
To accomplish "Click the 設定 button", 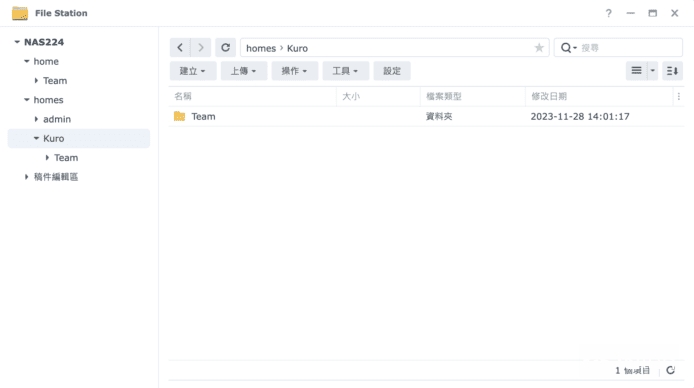I will coord(392,71).
